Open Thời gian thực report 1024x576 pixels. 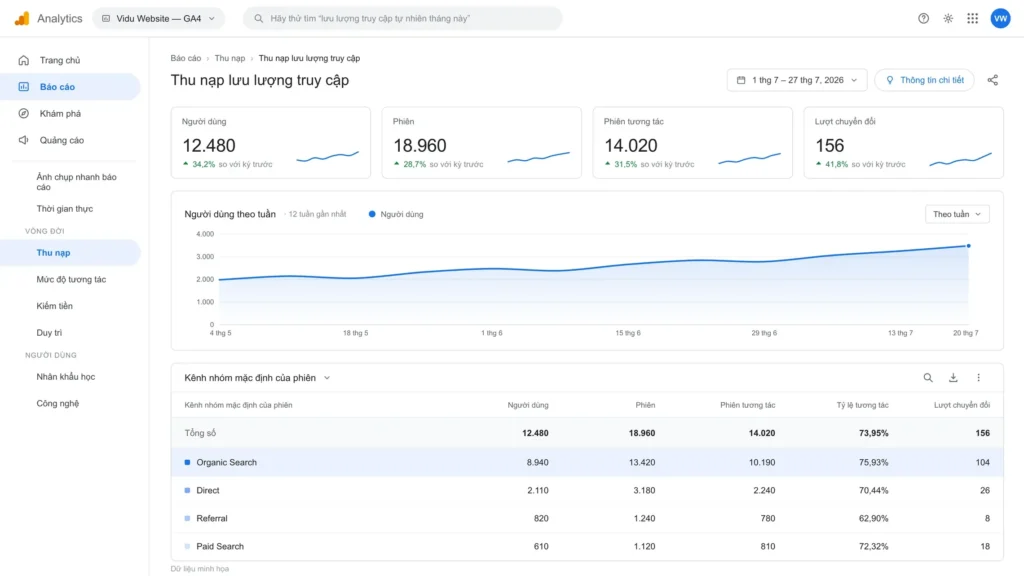pos(65,208)
